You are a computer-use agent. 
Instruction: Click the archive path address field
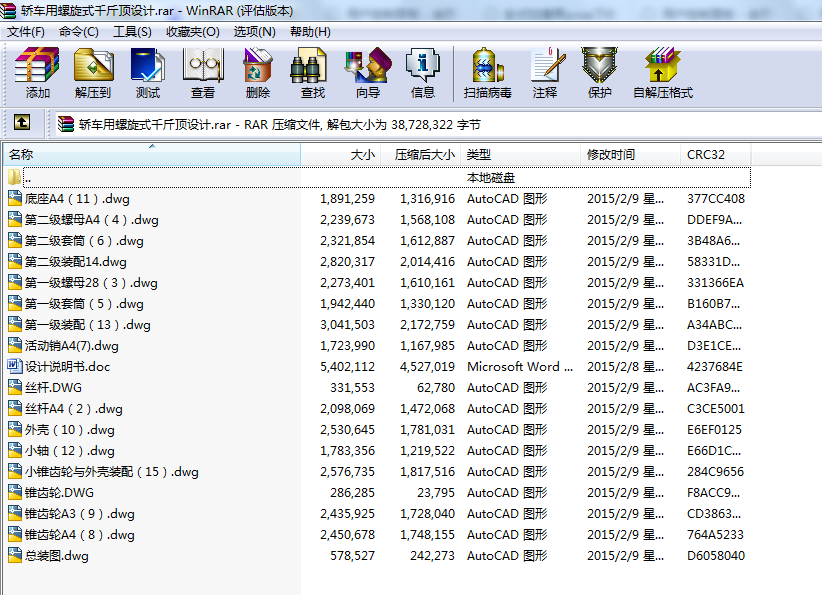[438, 124]
